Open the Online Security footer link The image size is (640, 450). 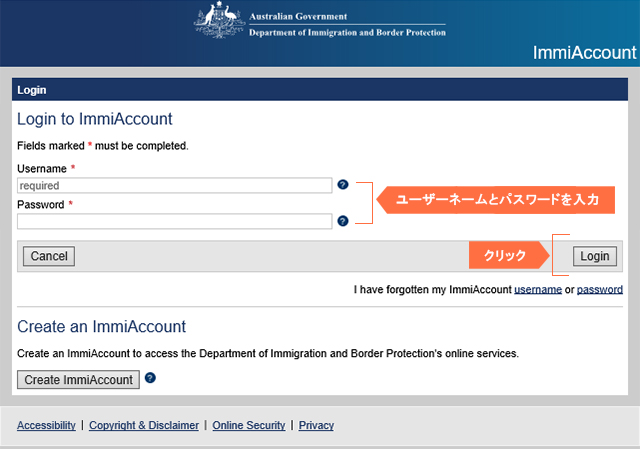click(x=249, y=425)
